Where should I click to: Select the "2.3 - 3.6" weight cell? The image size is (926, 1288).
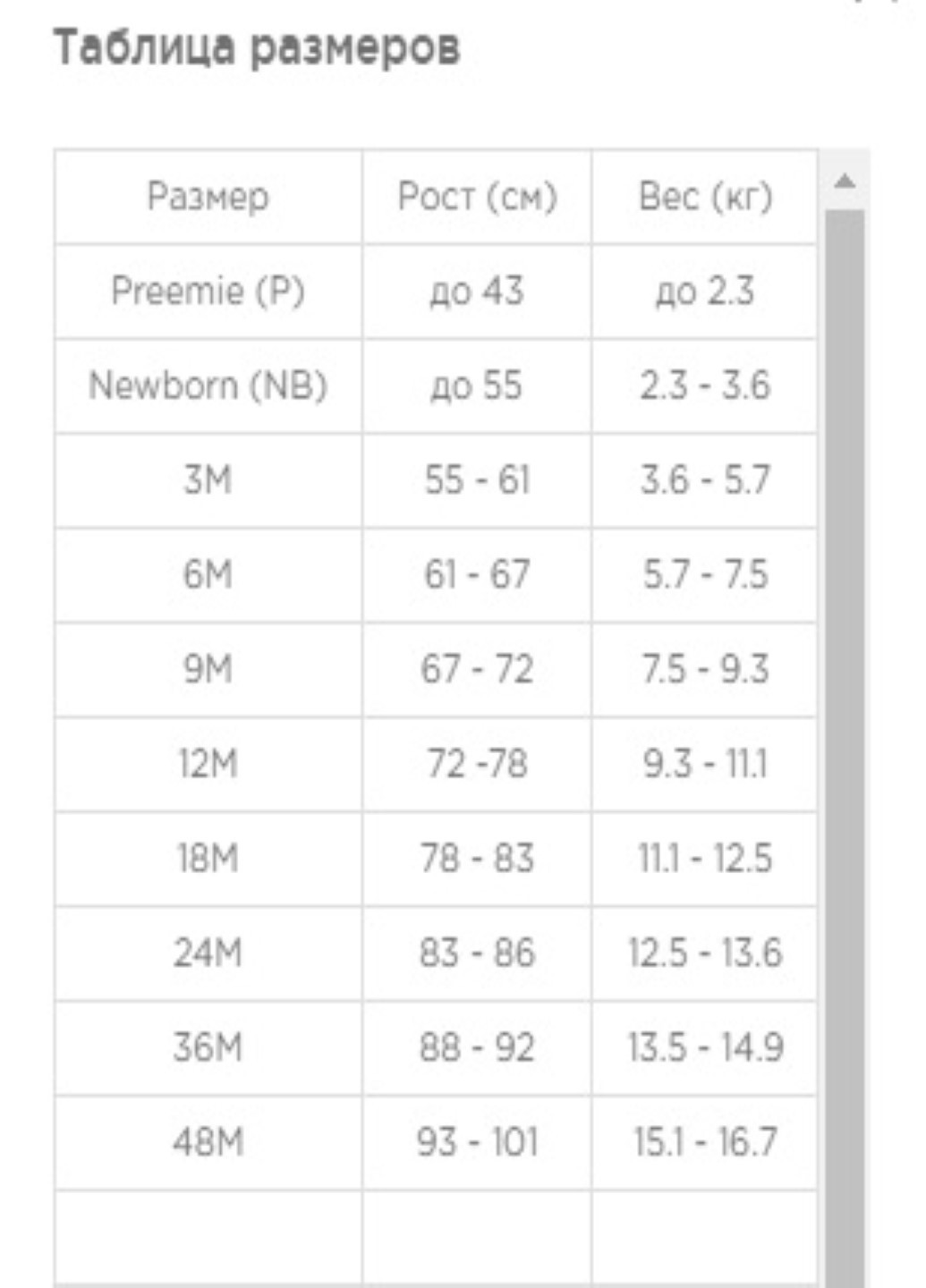[705, 386]
